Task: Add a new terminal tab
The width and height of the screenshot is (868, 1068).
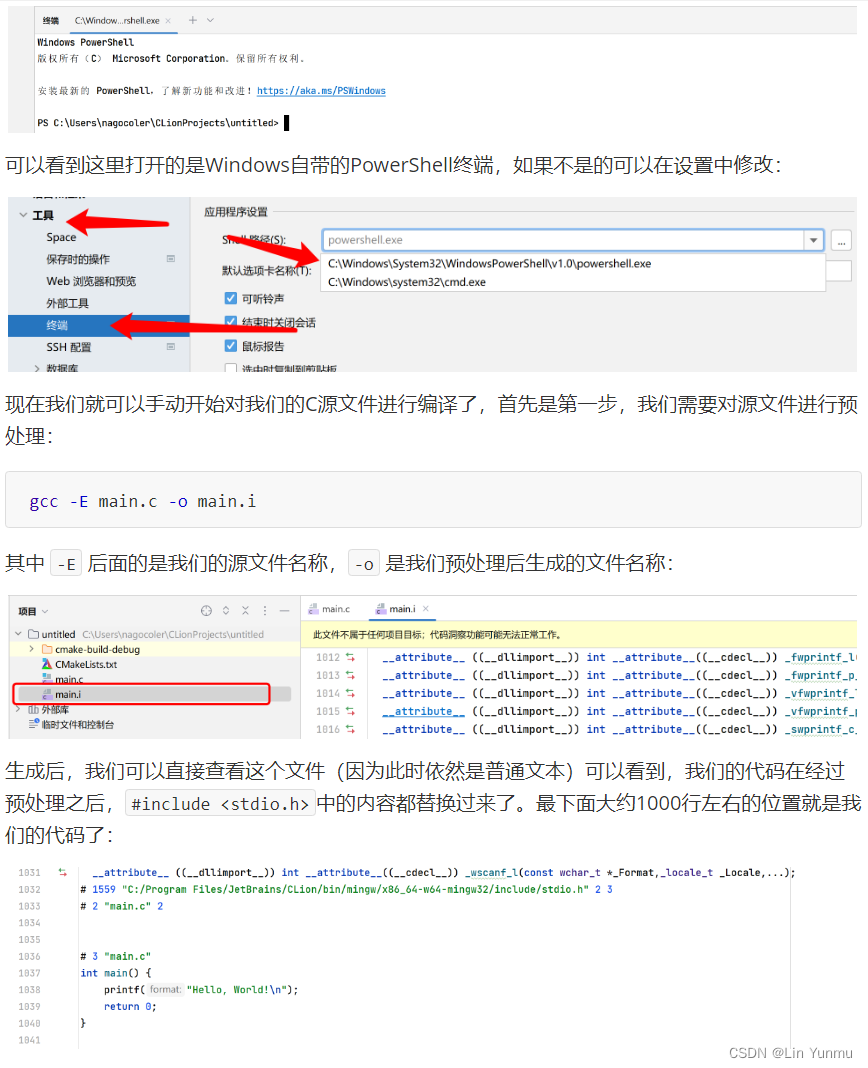Action: coord(193,20)
